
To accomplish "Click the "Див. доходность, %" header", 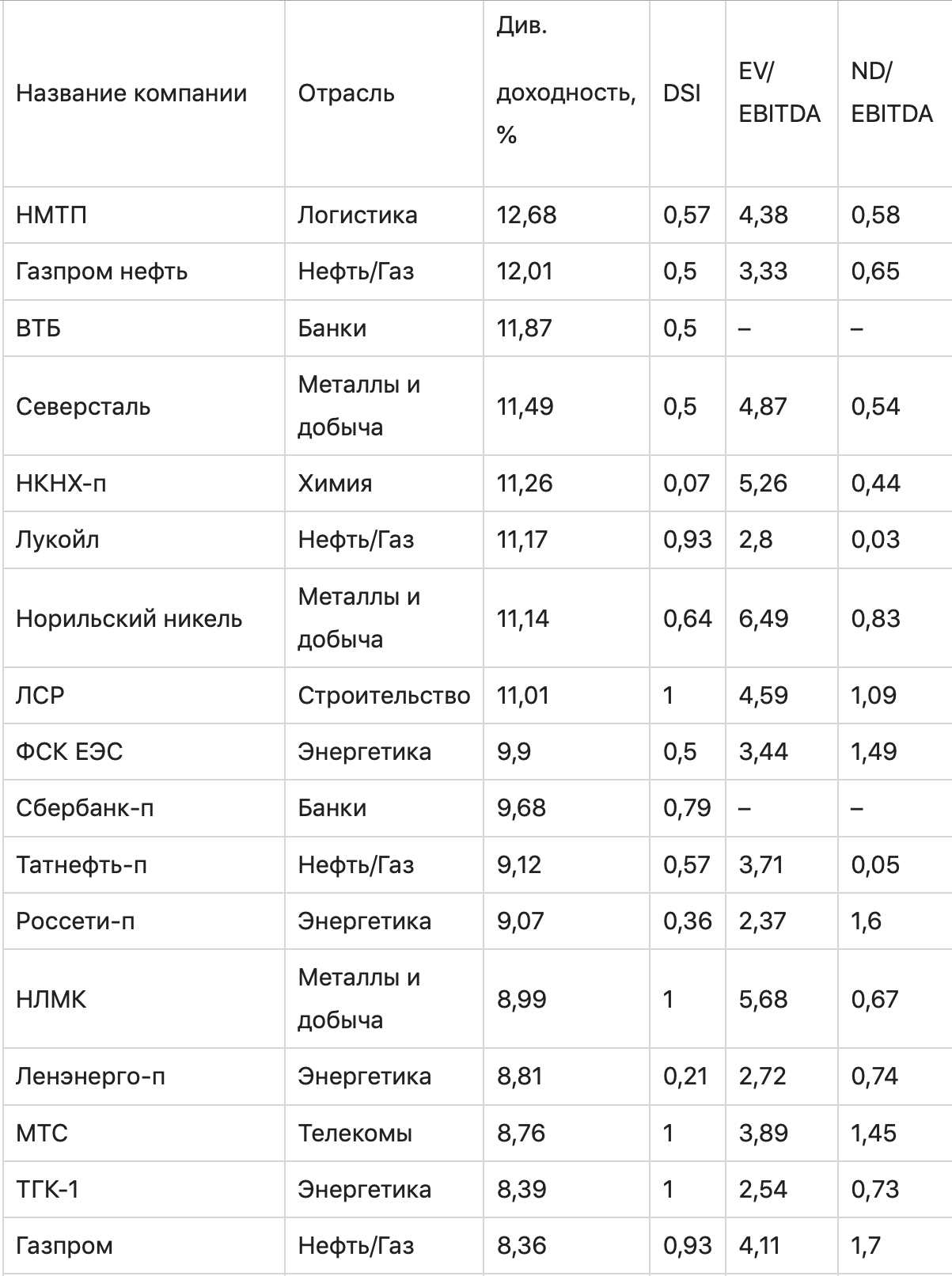I will coord(565,93).
